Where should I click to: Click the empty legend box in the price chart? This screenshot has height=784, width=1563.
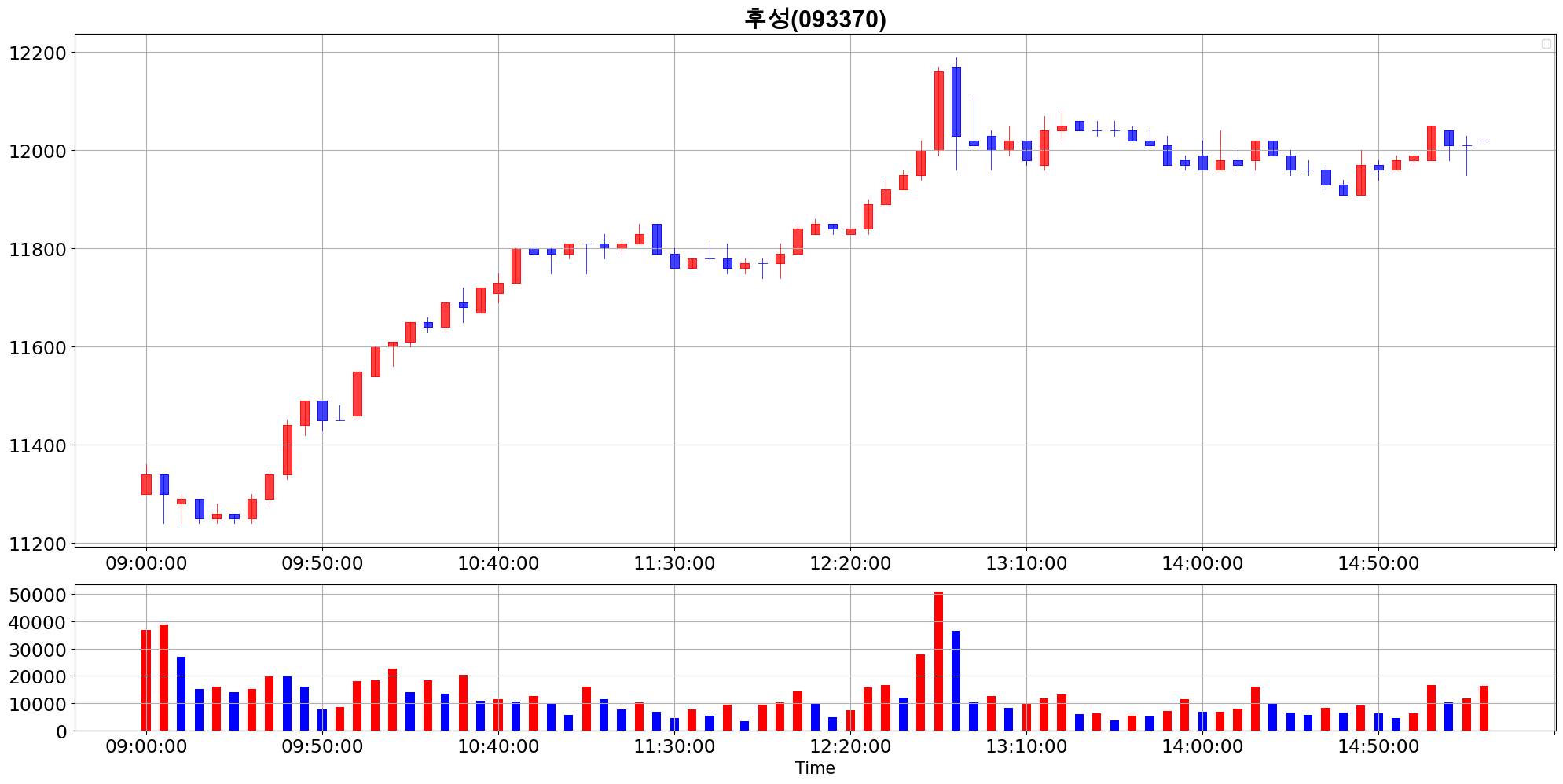1546,44
